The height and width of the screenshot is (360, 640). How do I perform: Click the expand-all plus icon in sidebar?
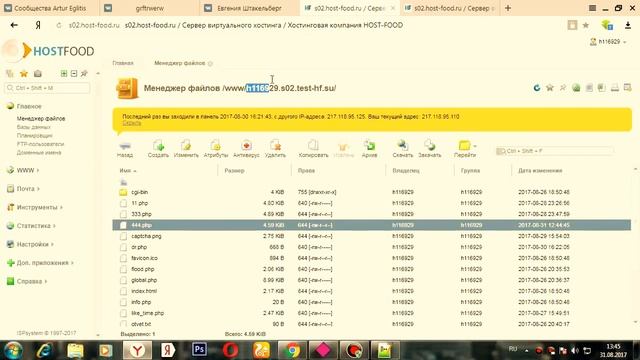(64, 73)
